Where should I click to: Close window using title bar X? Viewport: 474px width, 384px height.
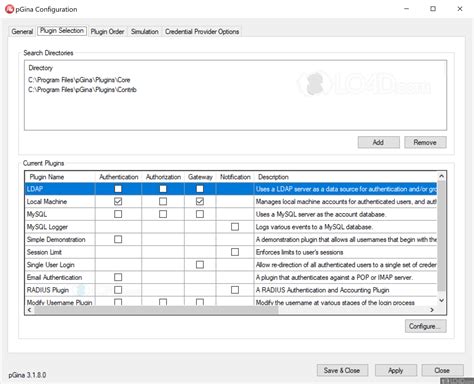(x=460, y=9)
